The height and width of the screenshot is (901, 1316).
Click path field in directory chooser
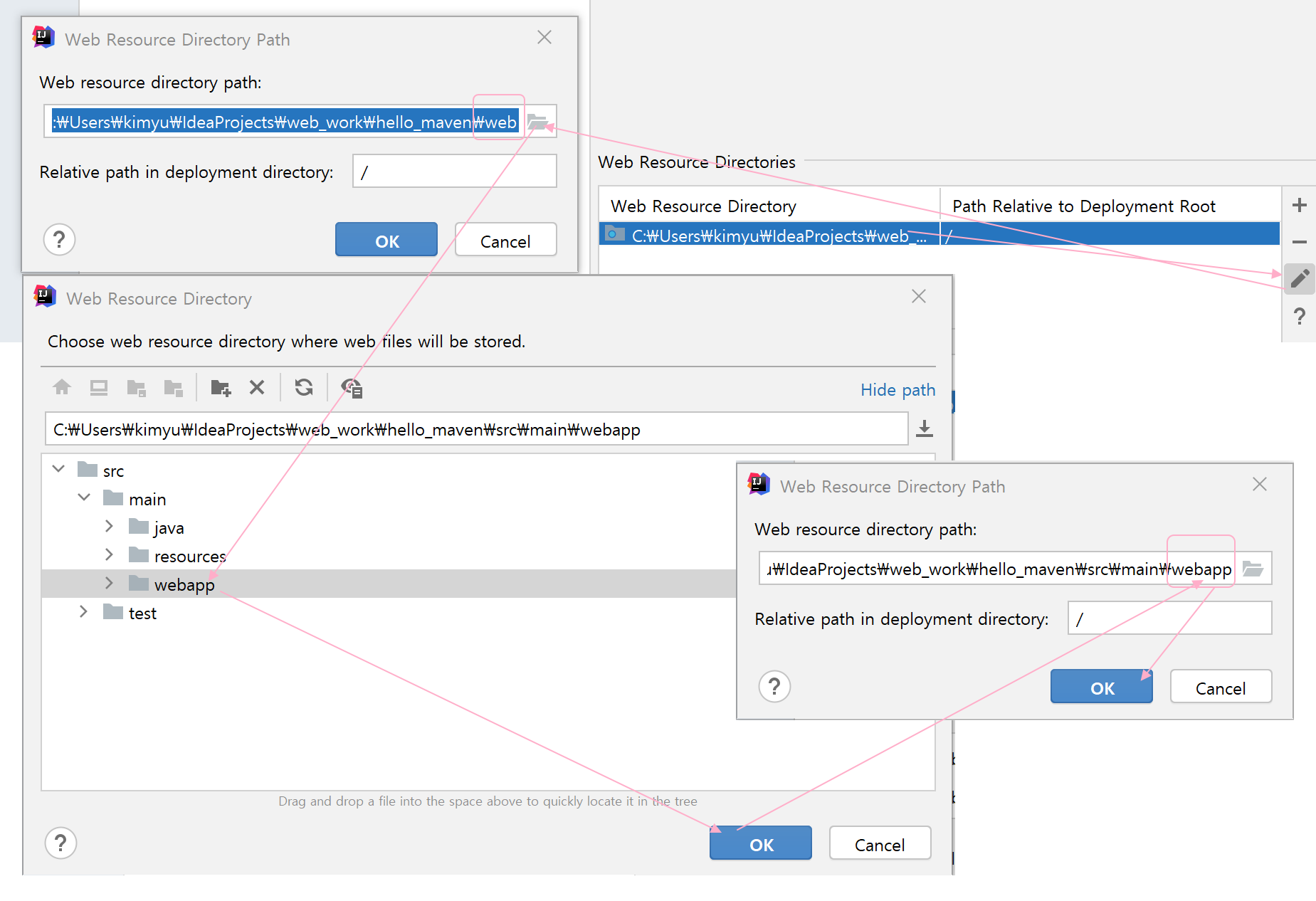[x=477, y=429]
